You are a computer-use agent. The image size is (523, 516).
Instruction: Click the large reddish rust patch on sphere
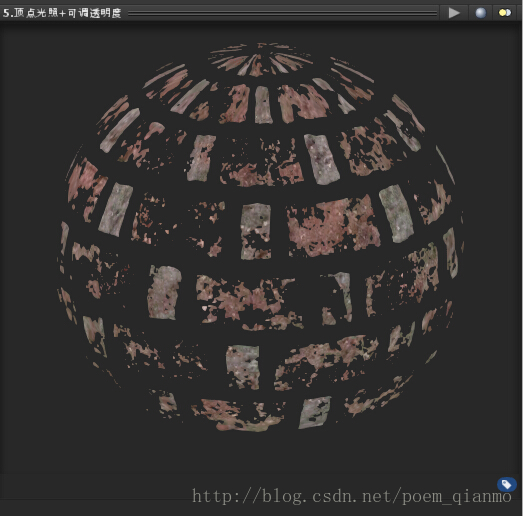click(332, 227)
